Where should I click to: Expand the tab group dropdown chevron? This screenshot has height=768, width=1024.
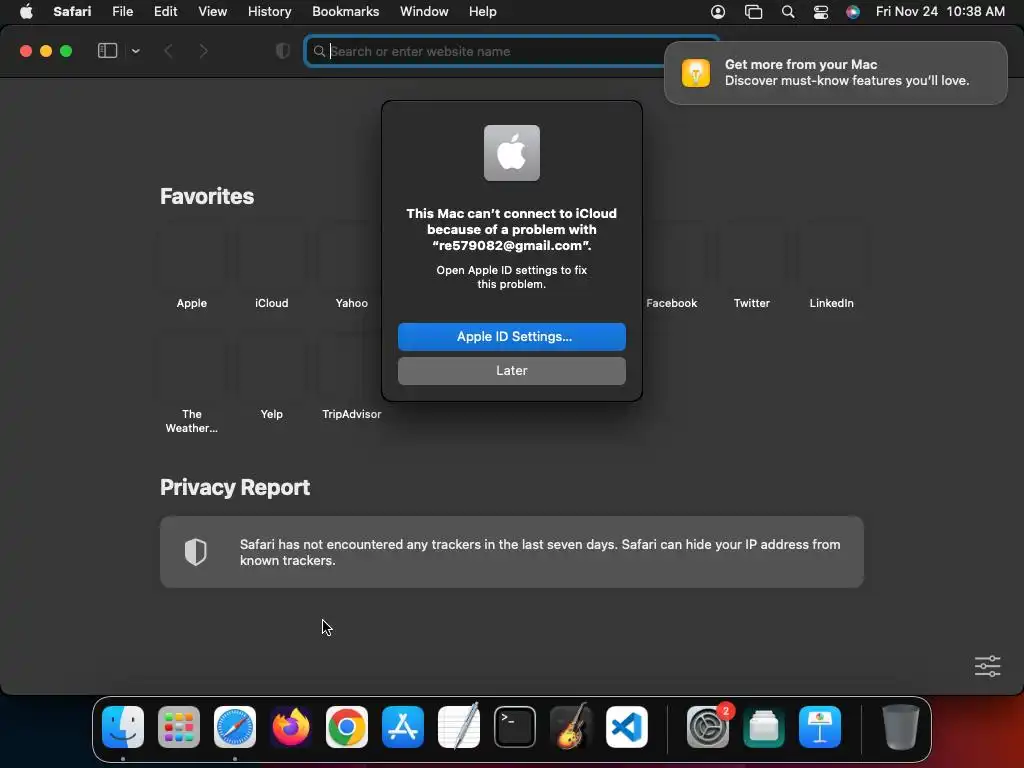(136, 51)
